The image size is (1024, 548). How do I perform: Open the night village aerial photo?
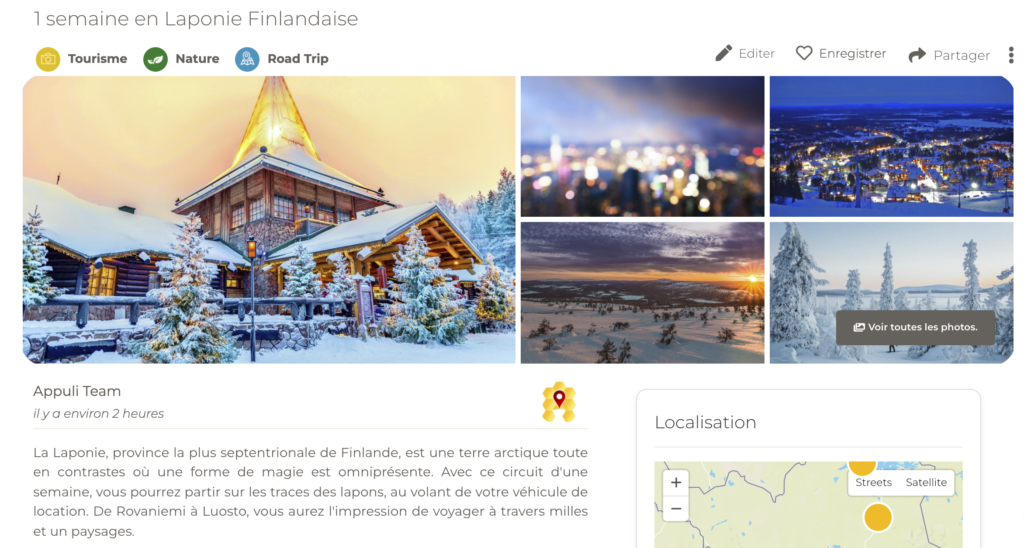pos(891,146)
